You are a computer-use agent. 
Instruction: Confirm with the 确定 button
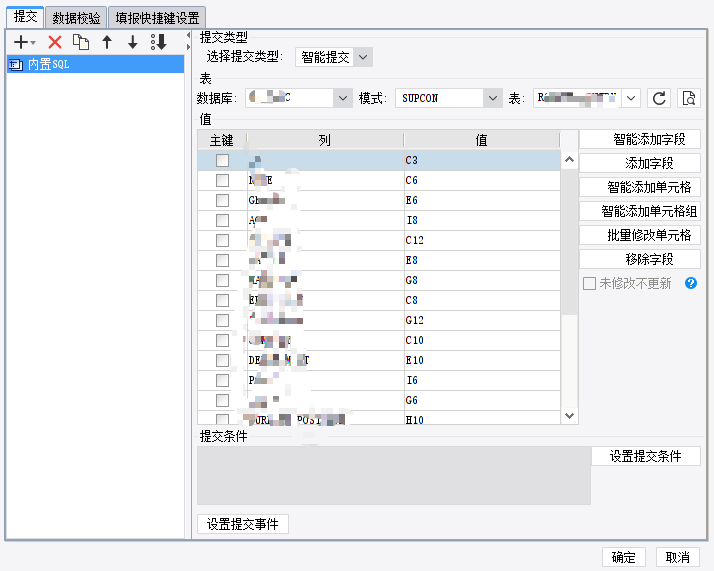623,557
